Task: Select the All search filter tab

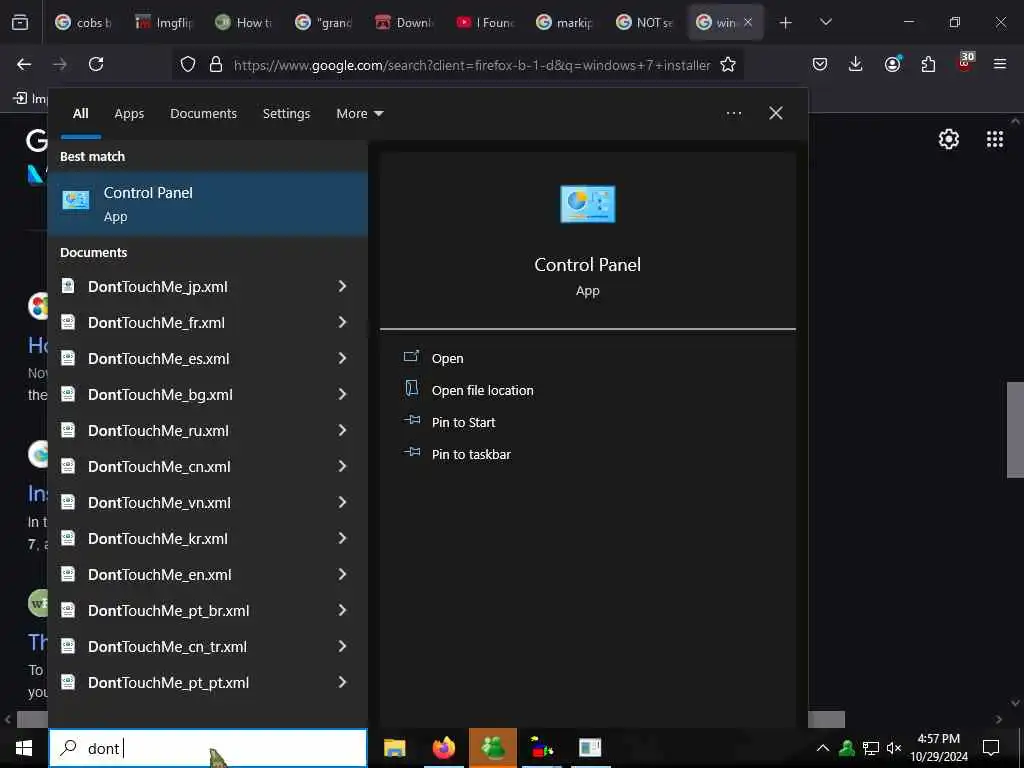Action: 80,114
